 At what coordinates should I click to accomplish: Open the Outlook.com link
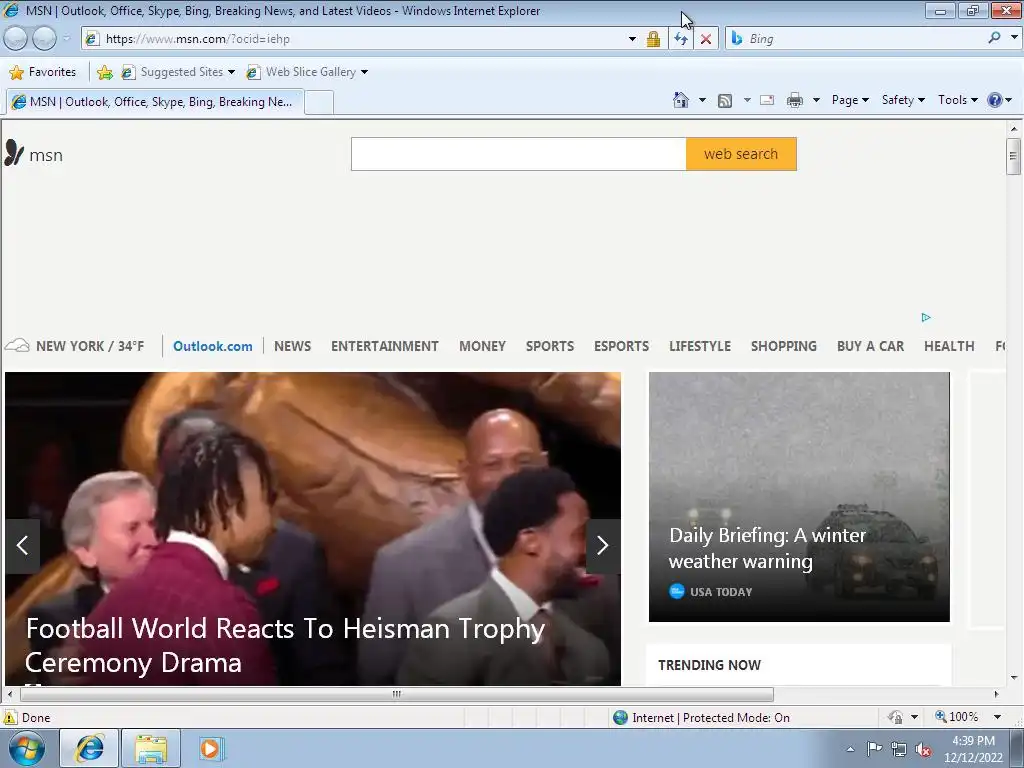click(x=212, y=346)
